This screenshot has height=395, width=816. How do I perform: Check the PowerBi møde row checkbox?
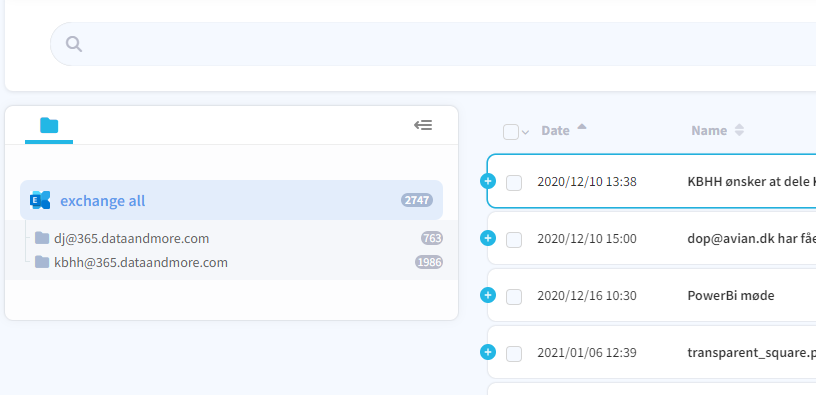(514, 297)
